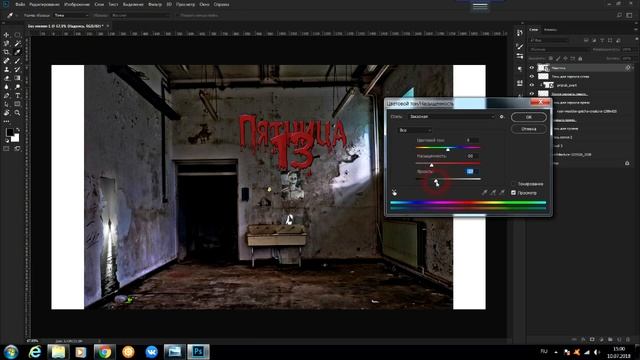Open the layer blend mode dropdown

(x=558, y=49)
